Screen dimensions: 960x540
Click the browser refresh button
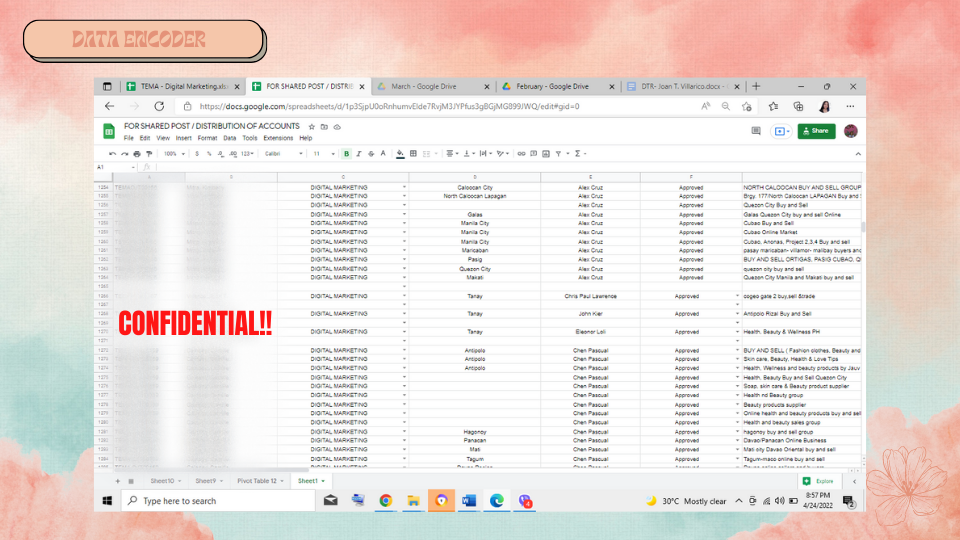click(x=159, y=106)
